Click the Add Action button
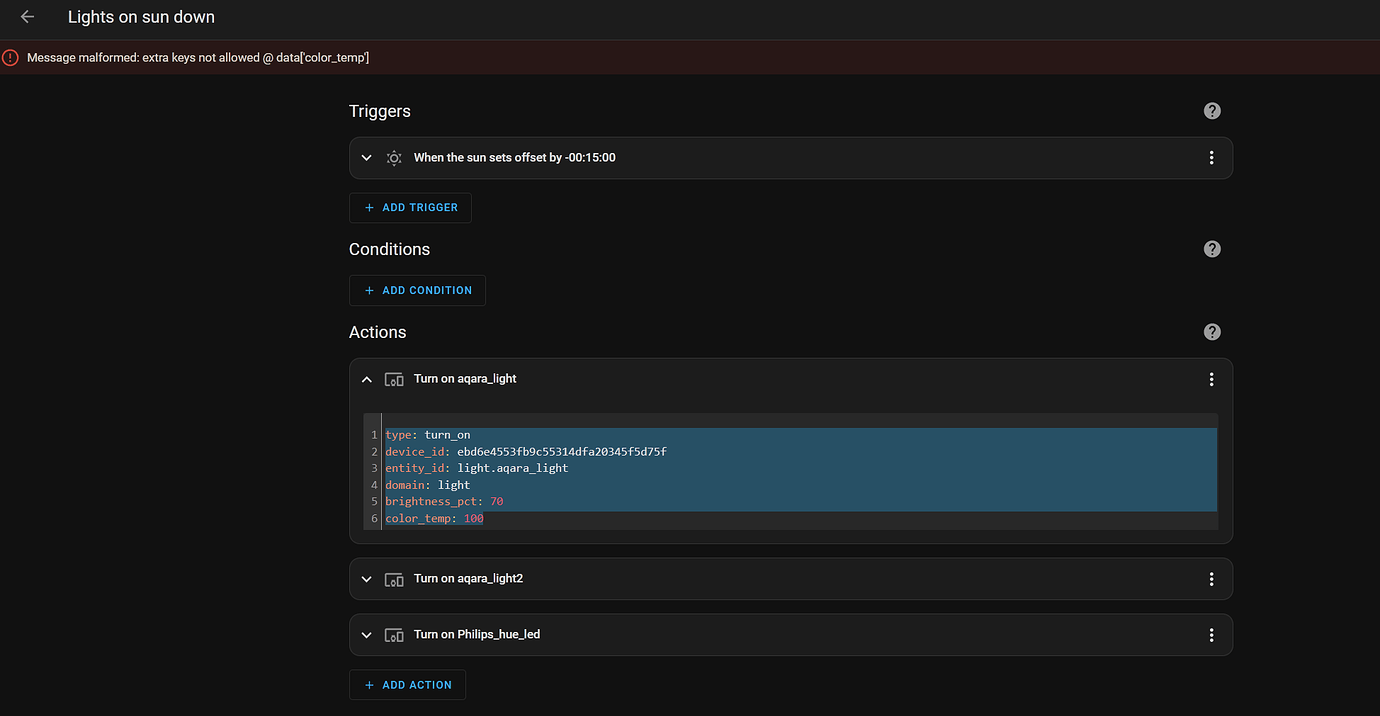This screenshot has height=716, width=1380. point(407,685)
